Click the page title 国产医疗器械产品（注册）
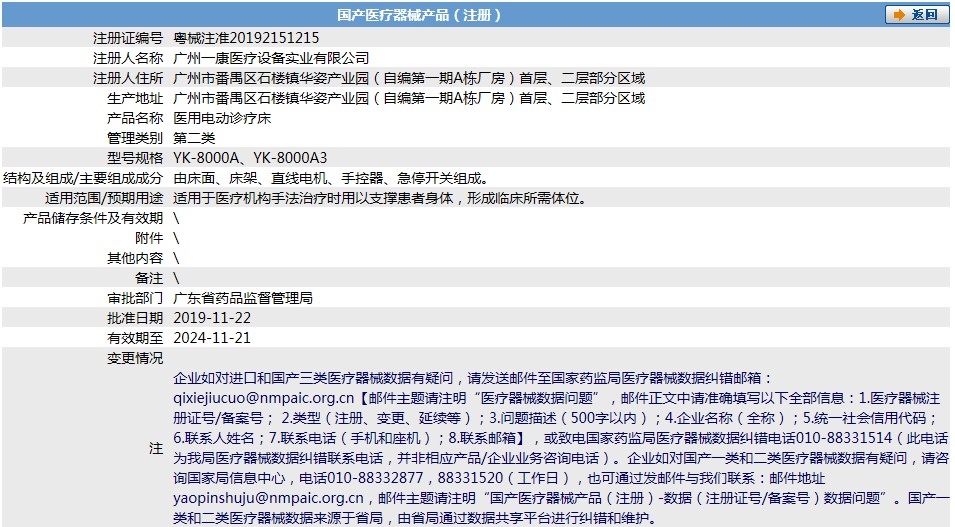955x527 pixels. pyautogui.click(x=419, y=15)
